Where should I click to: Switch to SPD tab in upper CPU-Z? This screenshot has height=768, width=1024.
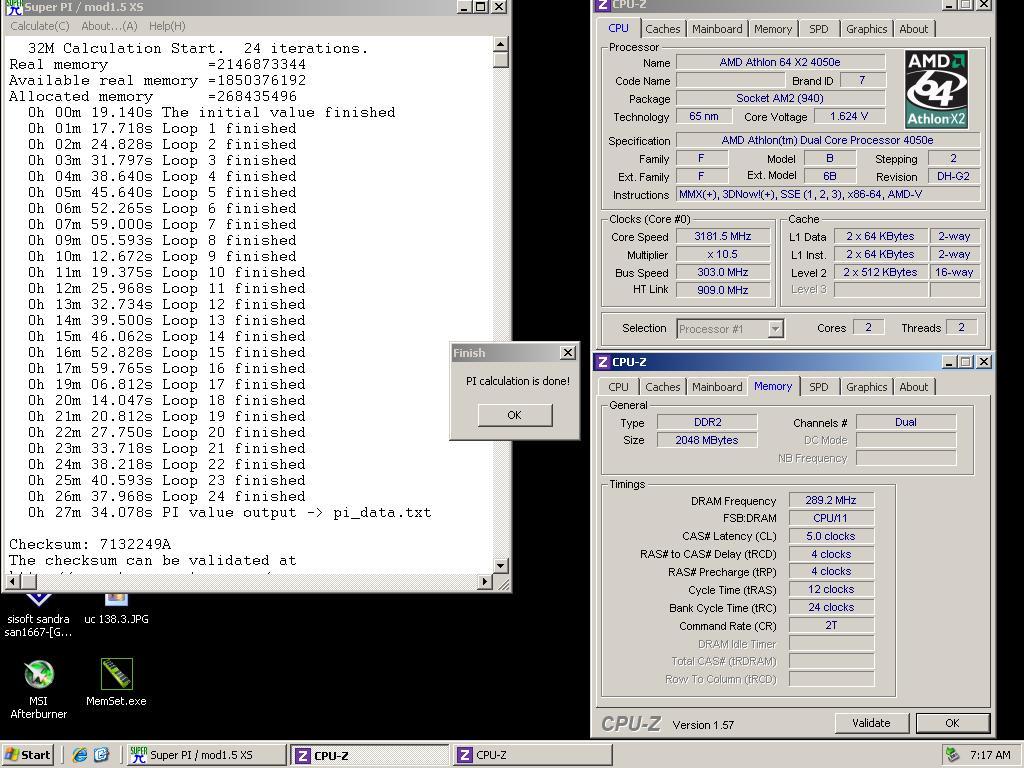tap(818, 29)
